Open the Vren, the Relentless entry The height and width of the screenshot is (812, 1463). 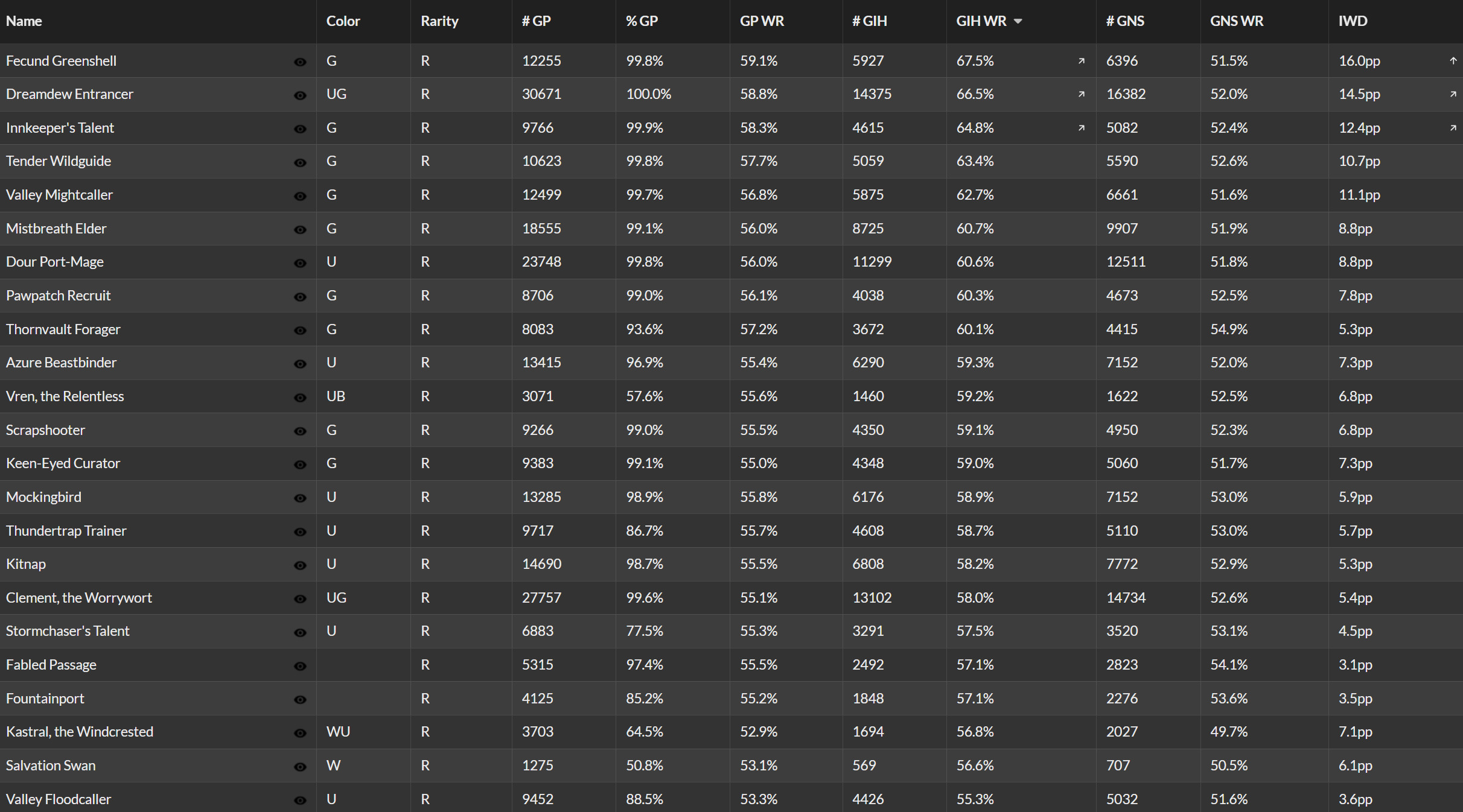(x=65, y=396)
